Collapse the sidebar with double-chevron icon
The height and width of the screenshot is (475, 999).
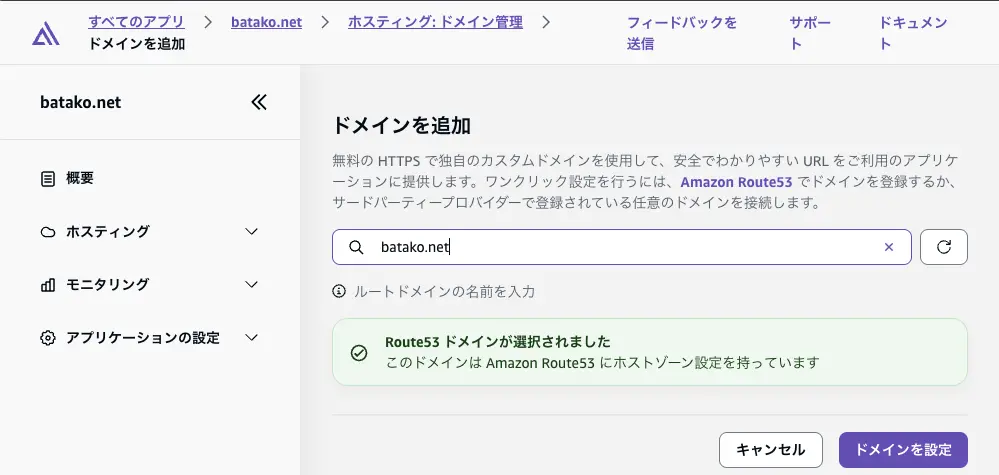pyautogui.click(x=259, y=102)
